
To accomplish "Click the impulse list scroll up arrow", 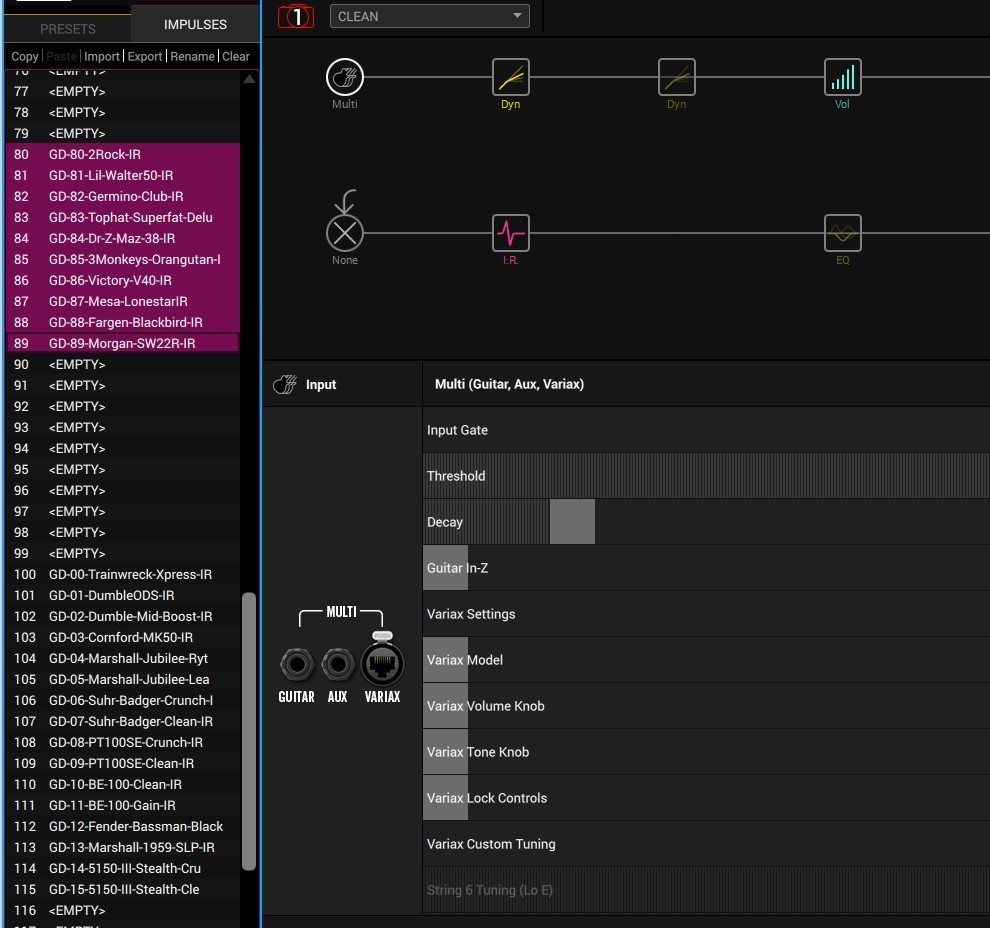I will [249, 79].
